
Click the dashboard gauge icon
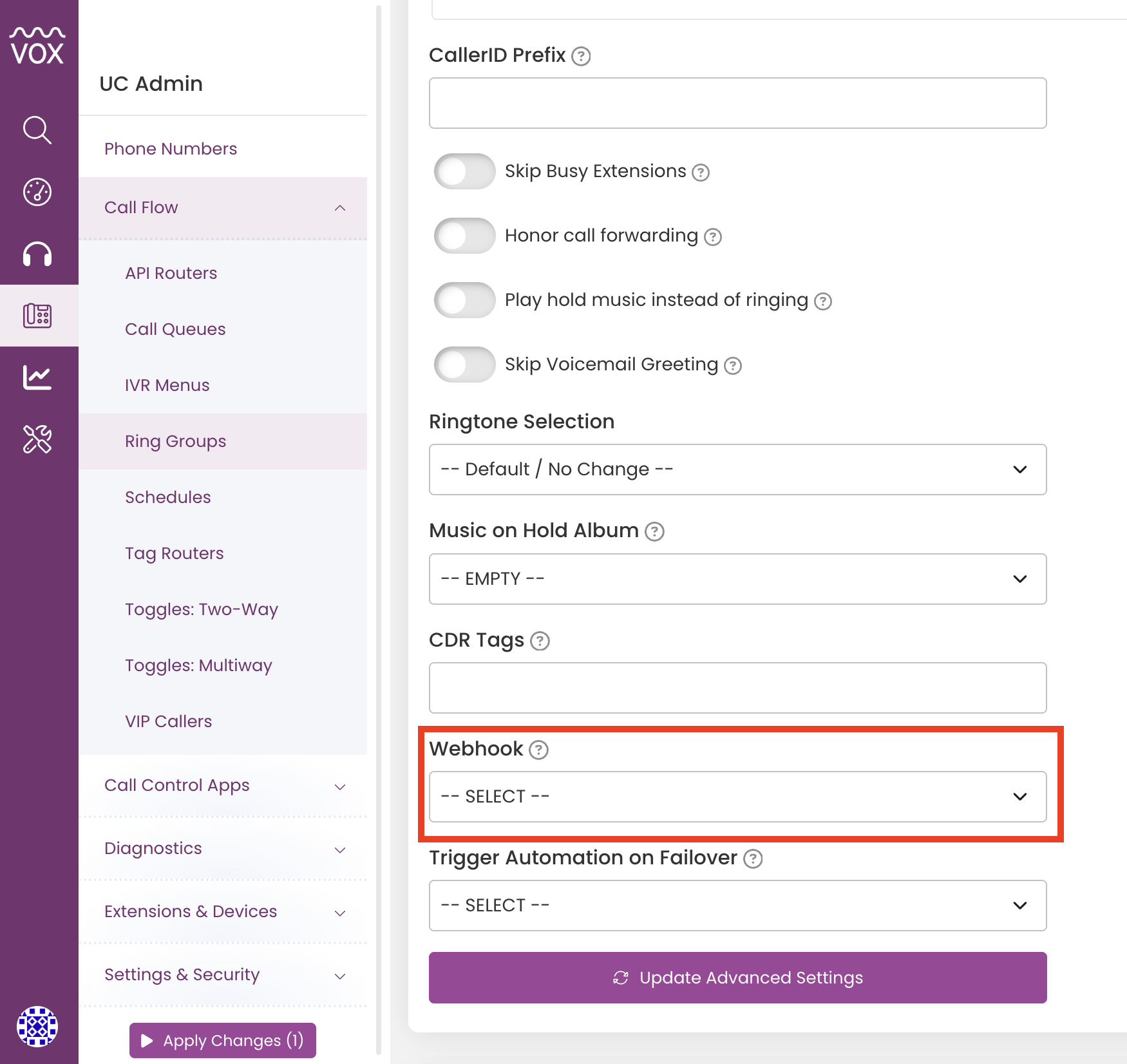click(x=37, y=192)
